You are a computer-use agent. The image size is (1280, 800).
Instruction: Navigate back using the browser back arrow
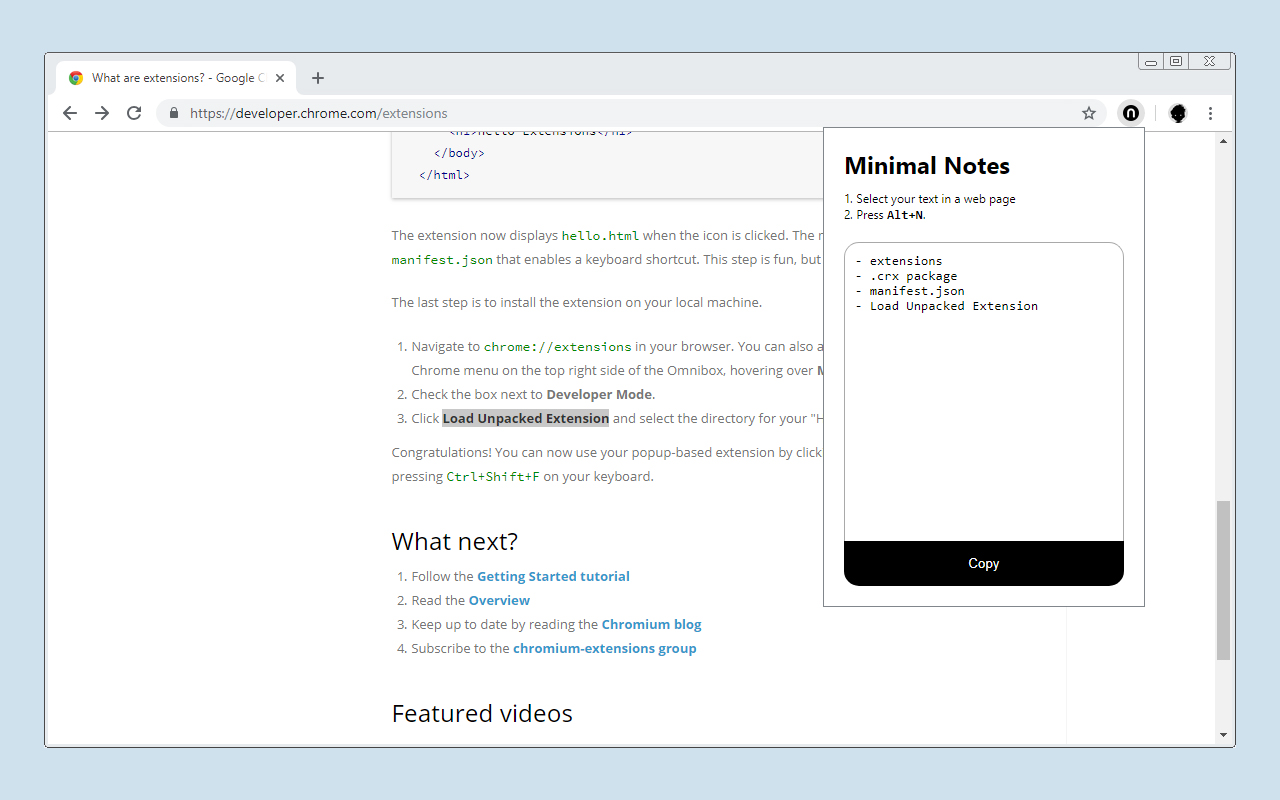(x=69, y=113)
